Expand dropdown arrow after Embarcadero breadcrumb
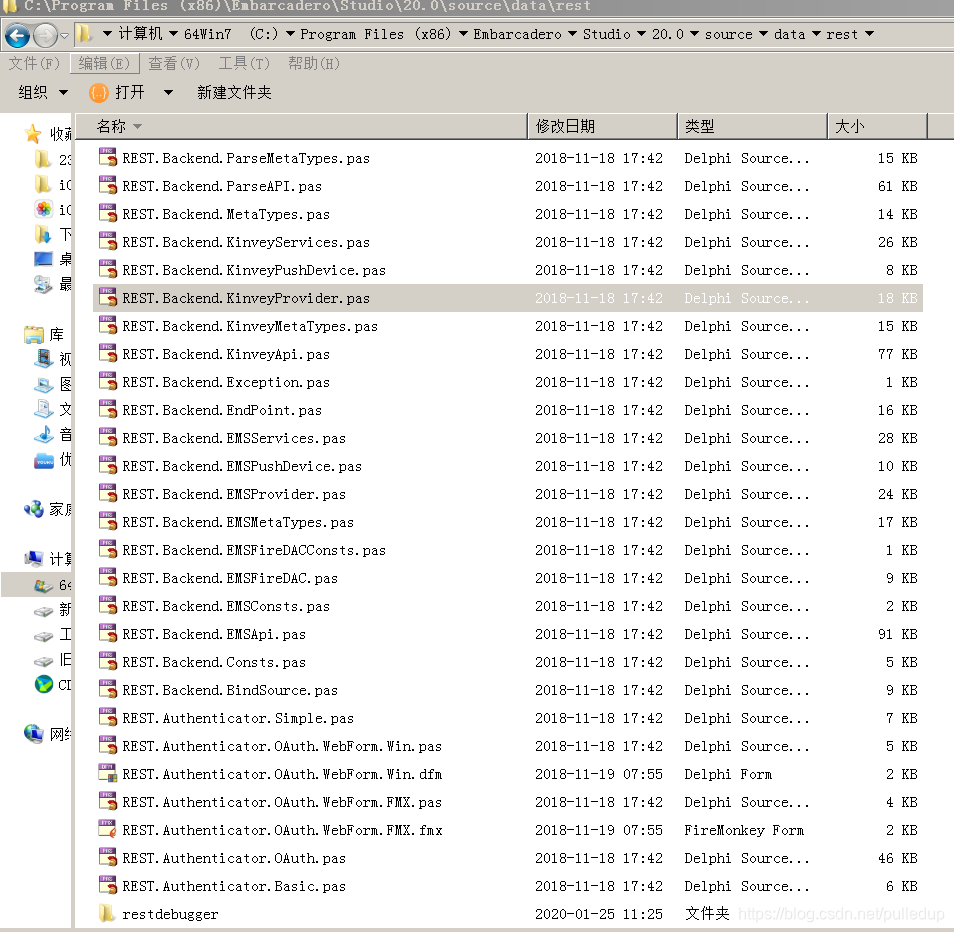The image size is (954, 932). click(x=572, y=34)
